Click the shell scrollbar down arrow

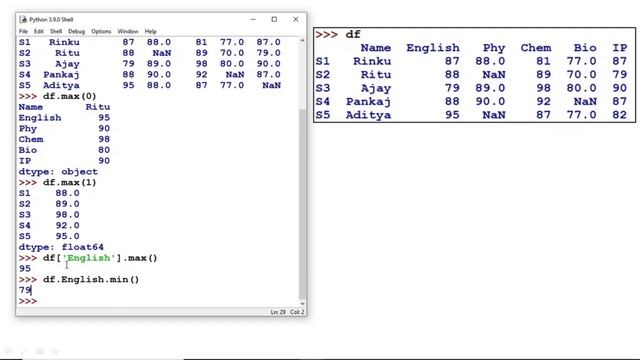coord(302,303)
